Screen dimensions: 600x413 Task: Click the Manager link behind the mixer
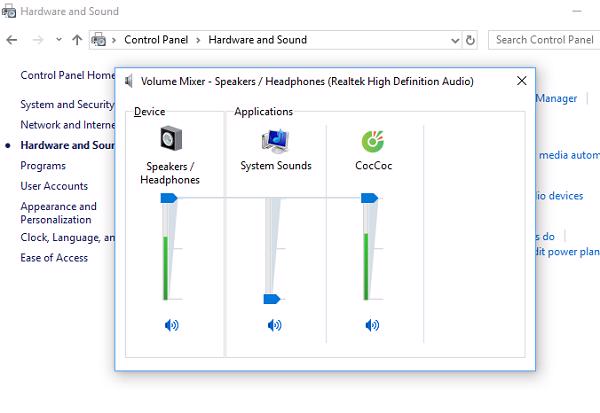[x=556, y=98]
